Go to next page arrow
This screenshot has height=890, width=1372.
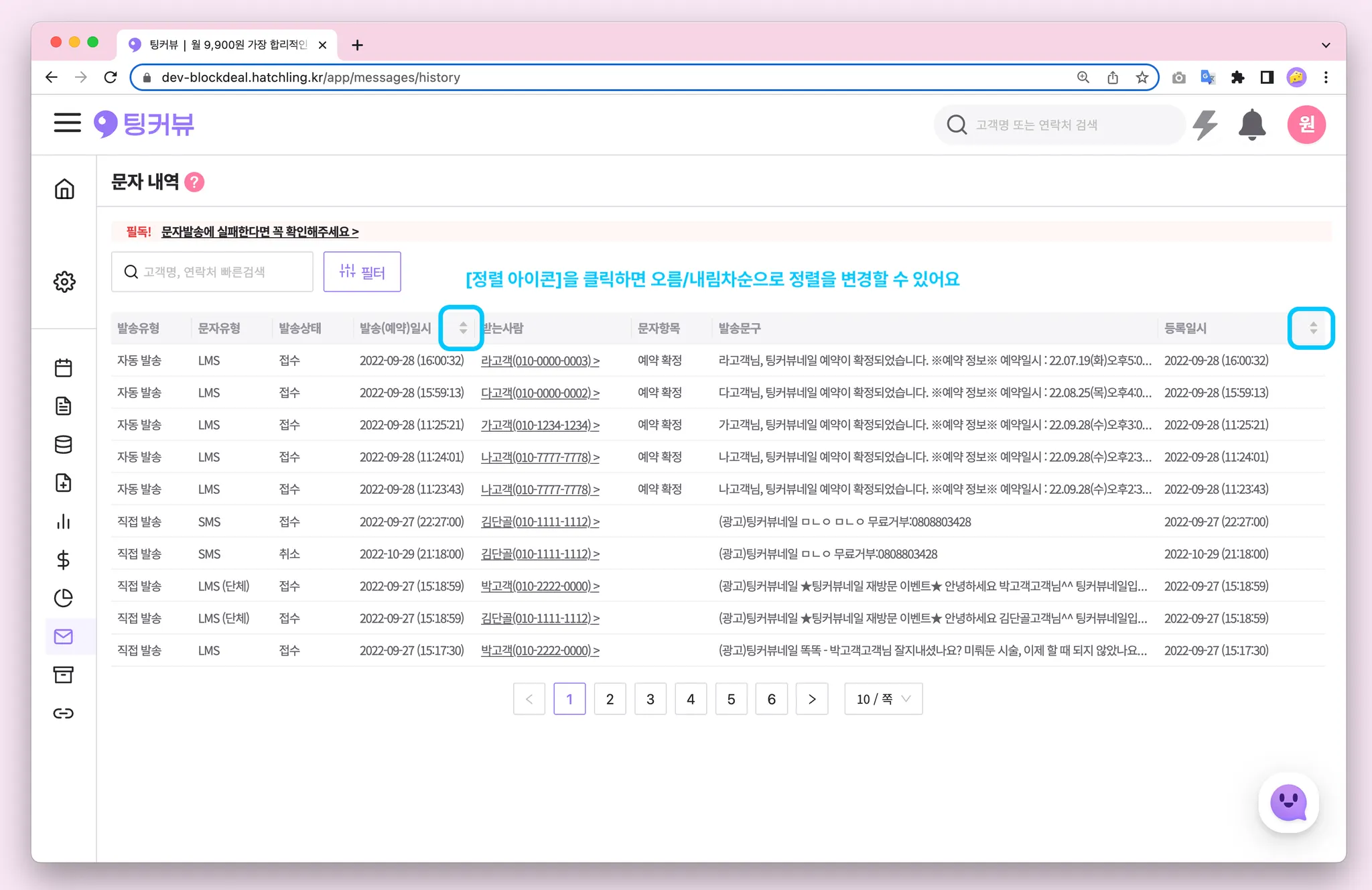click(812, 699)
